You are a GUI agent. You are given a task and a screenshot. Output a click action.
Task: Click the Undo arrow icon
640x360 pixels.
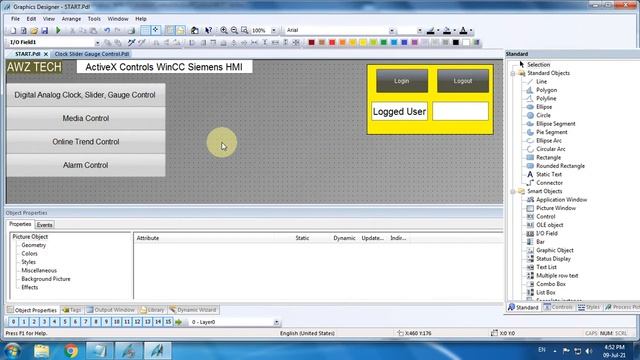(107, 31)
